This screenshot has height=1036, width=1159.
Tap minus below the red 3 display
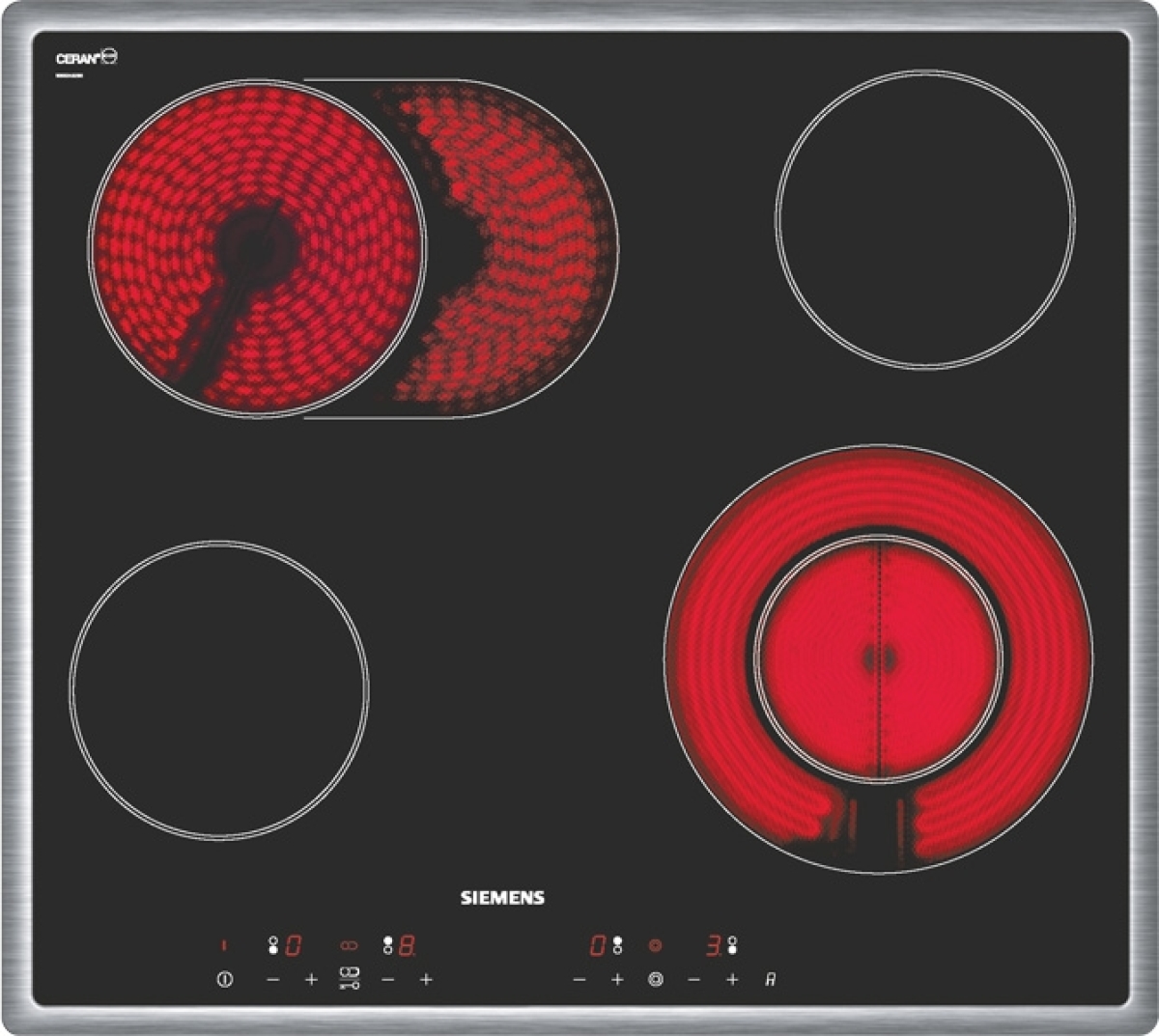coord(693,979)
